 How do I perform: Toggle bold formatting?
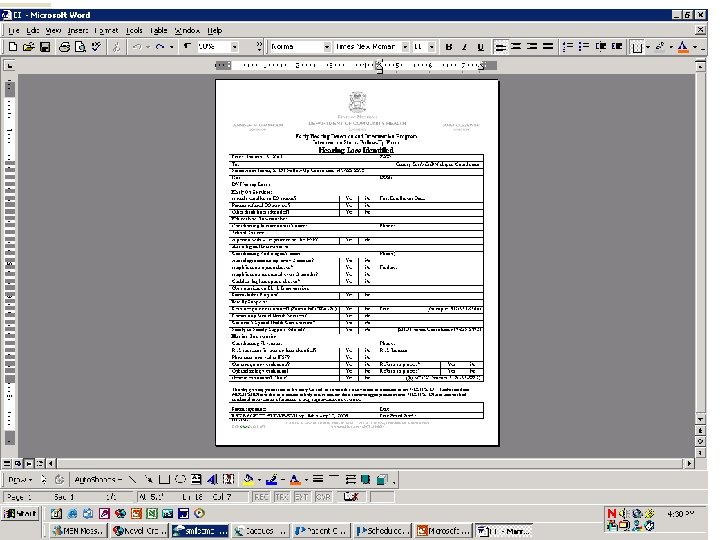click(449, 46)
